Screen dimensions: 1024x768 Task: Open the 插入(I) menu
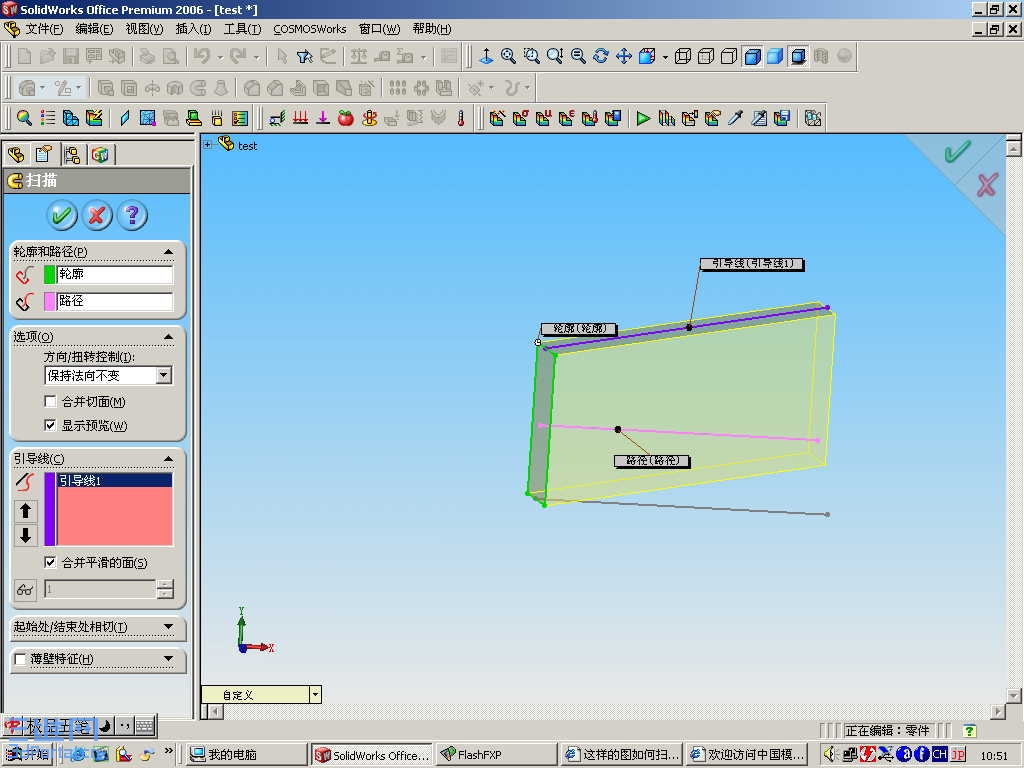pos(193,29)
